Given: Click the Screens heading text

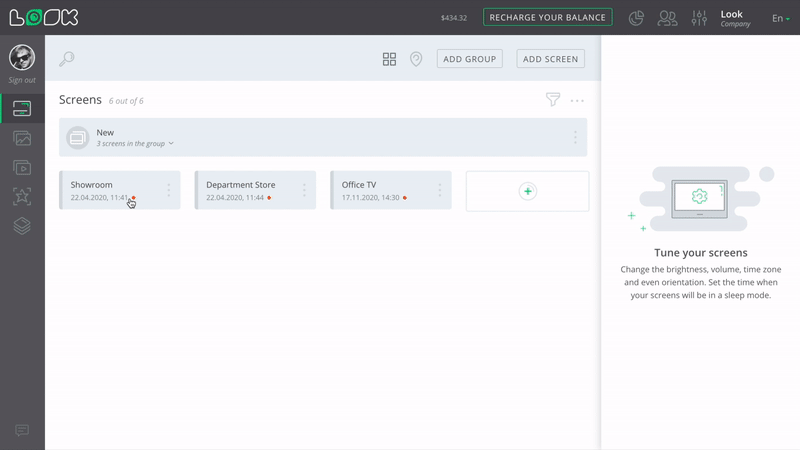Looking at the screenshot, I should click(x=80, y=99).
